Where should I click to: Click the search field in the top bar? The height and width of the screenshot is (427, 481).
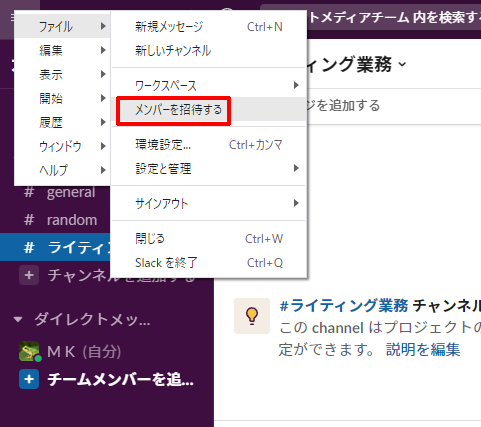tap(370, 17)
